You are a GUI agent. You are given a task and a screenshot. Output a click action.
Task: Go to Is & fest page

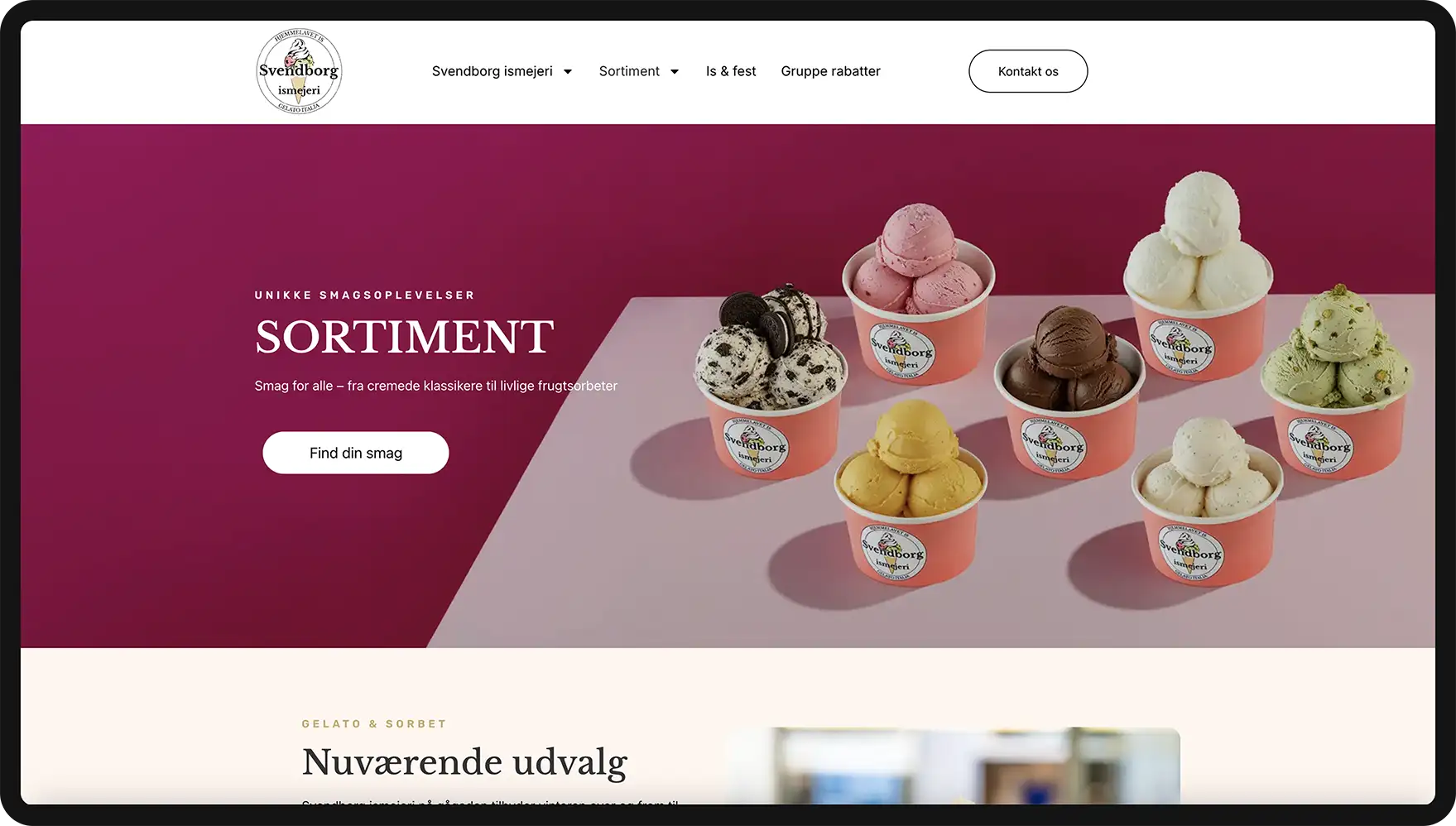click(731, 71)
